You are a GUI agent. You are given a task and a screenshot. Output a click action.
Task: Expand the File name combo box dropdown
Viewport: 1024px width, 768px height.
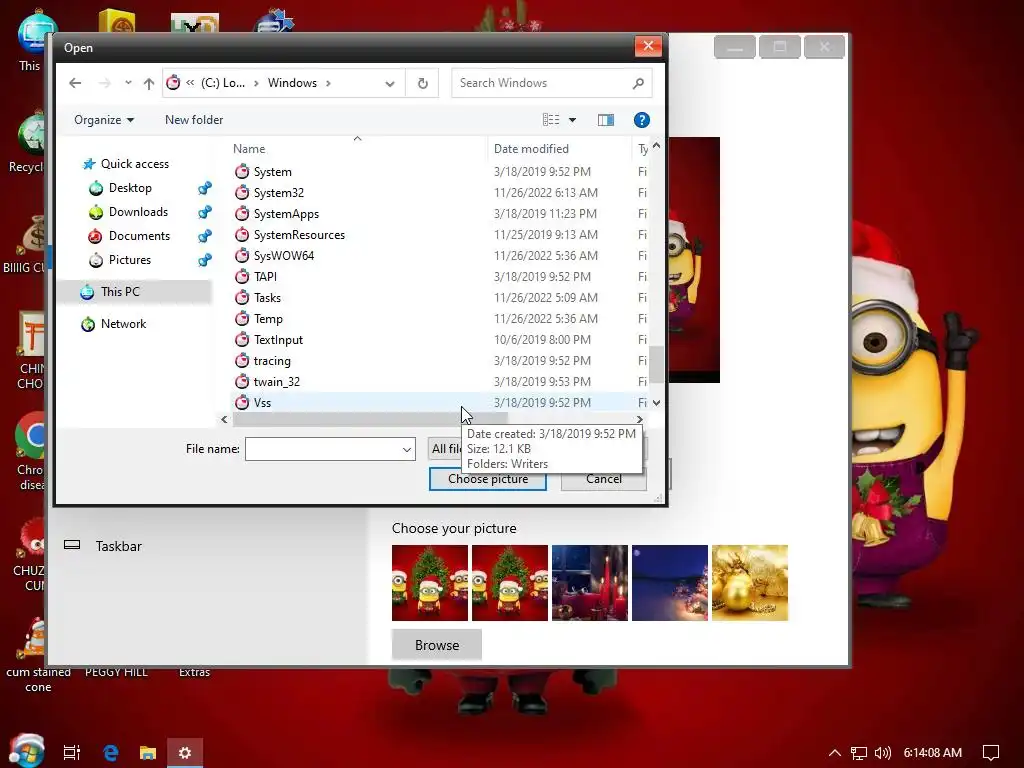click(406, 449)
